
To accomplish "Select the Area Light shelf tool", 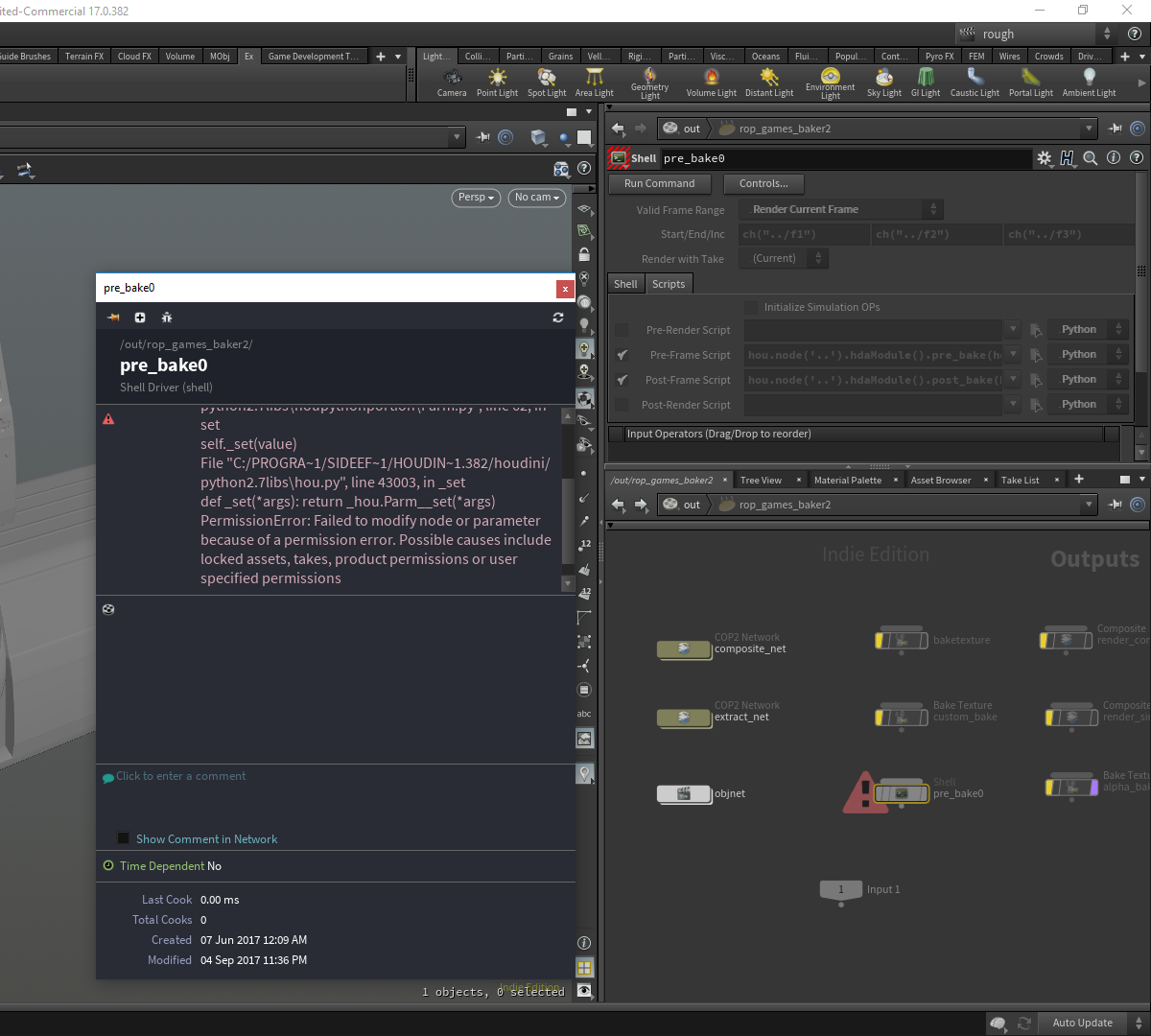I will pyautogui.click(x=595, y=82).
